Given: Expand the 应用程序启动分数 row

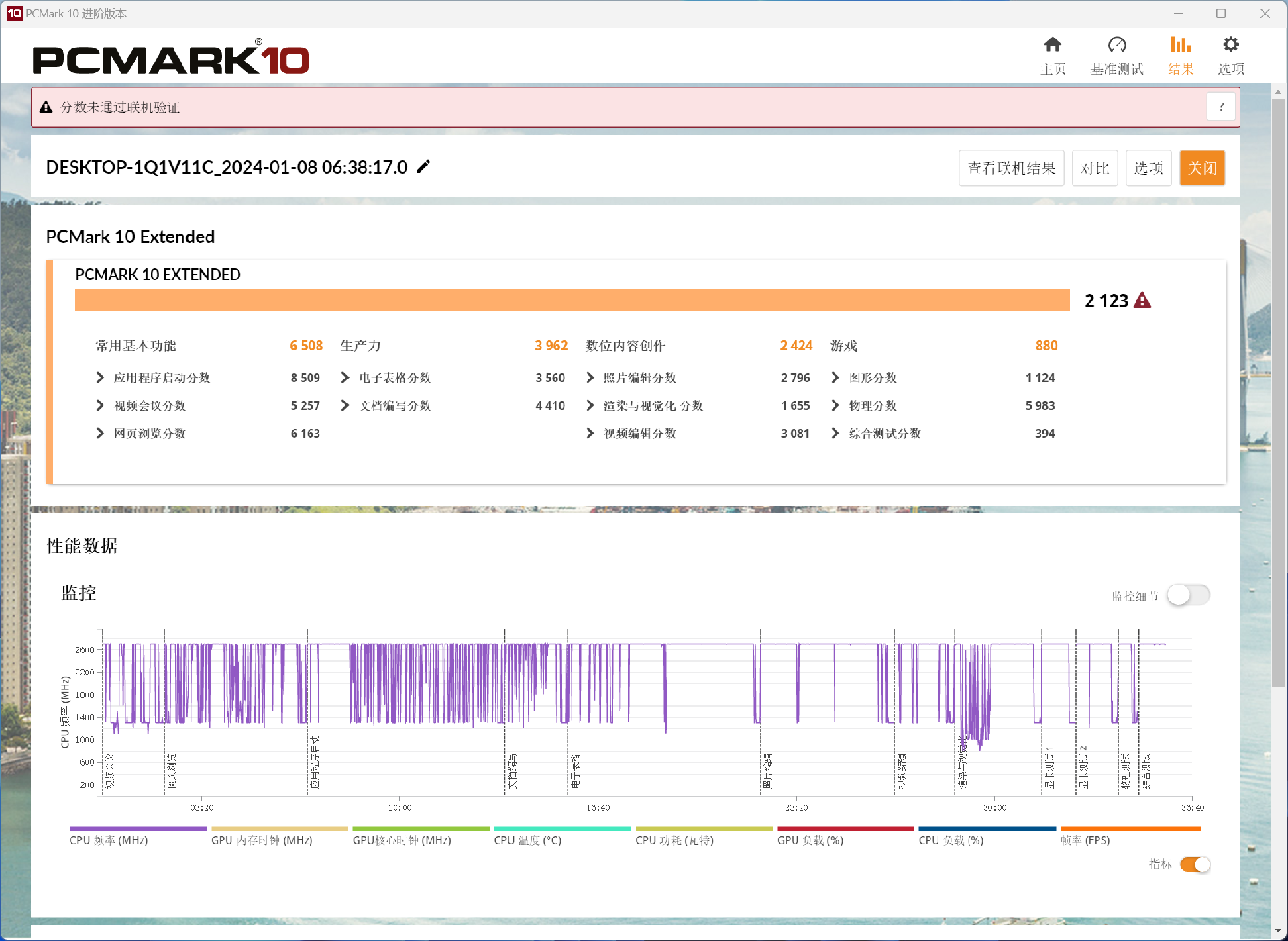Looking at the screenshot, I should click(100, 378).
